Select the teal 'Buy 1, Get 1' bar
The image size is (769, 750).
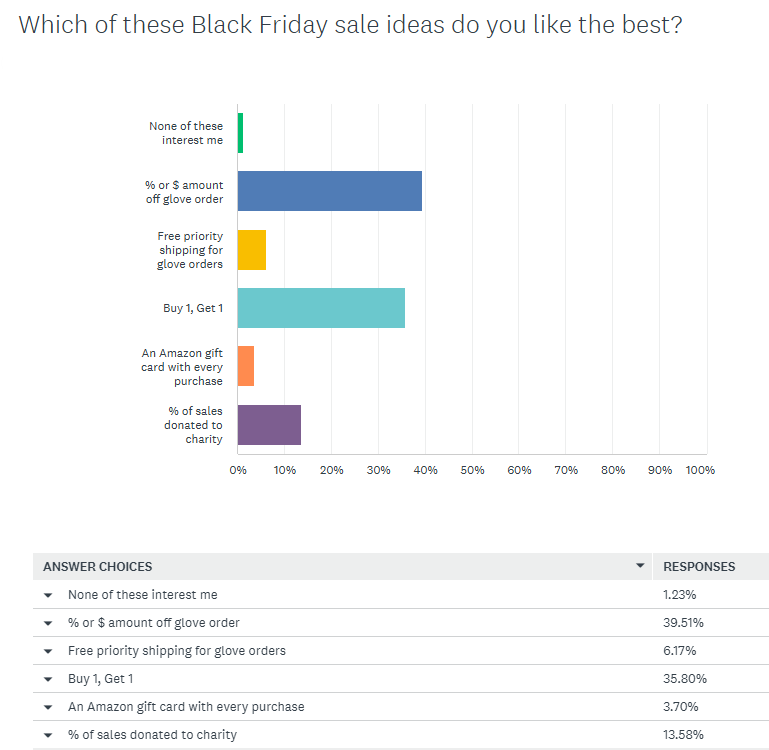pos(321,308)
